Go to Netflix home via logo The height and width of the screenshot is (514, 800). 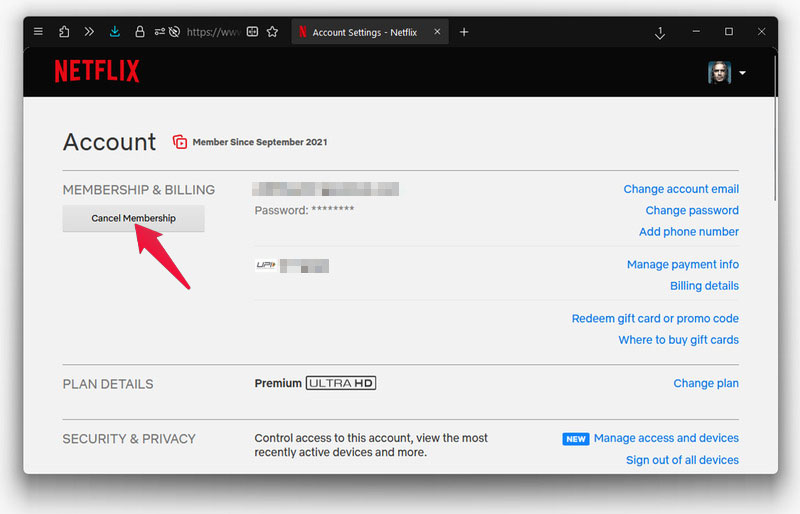coord(97,71)
